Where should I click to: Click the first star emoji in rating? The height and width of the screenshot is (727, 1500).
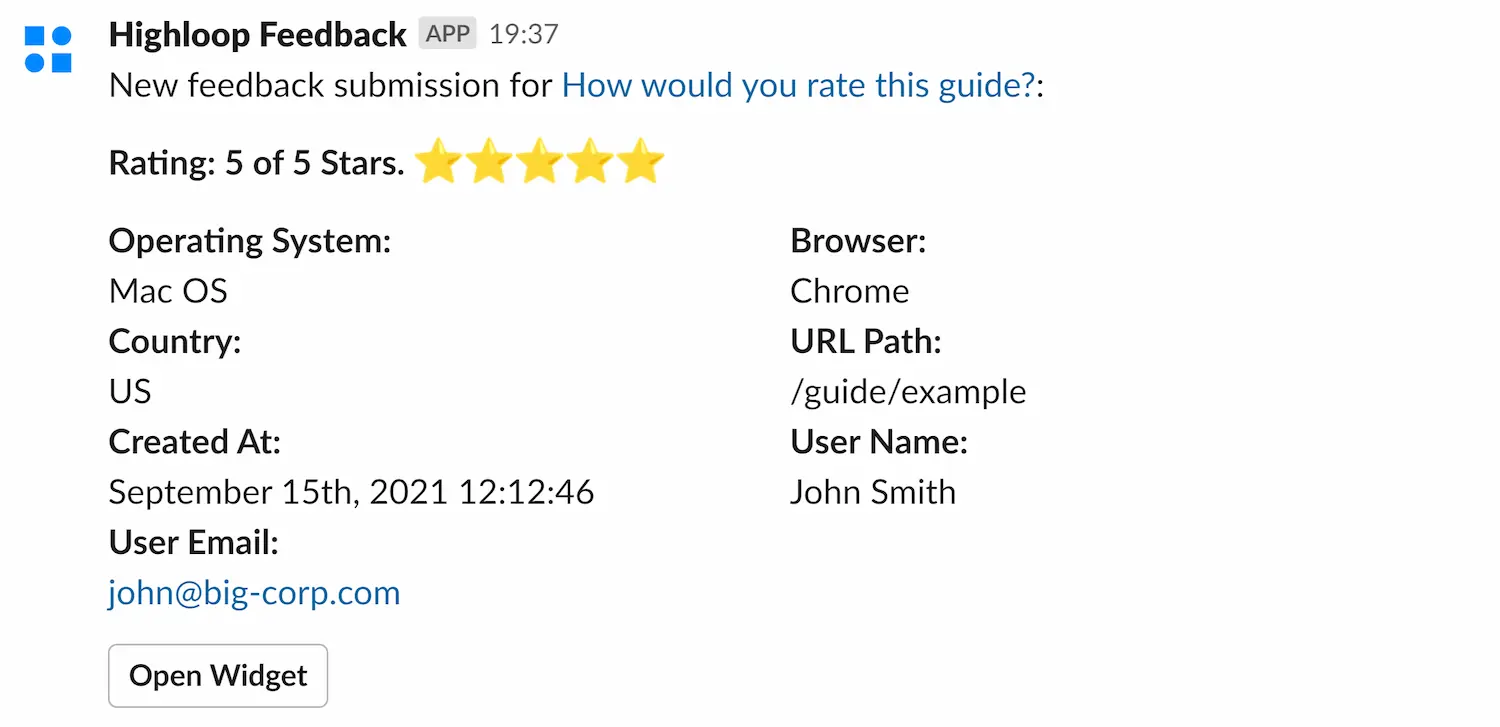(437, 162)
